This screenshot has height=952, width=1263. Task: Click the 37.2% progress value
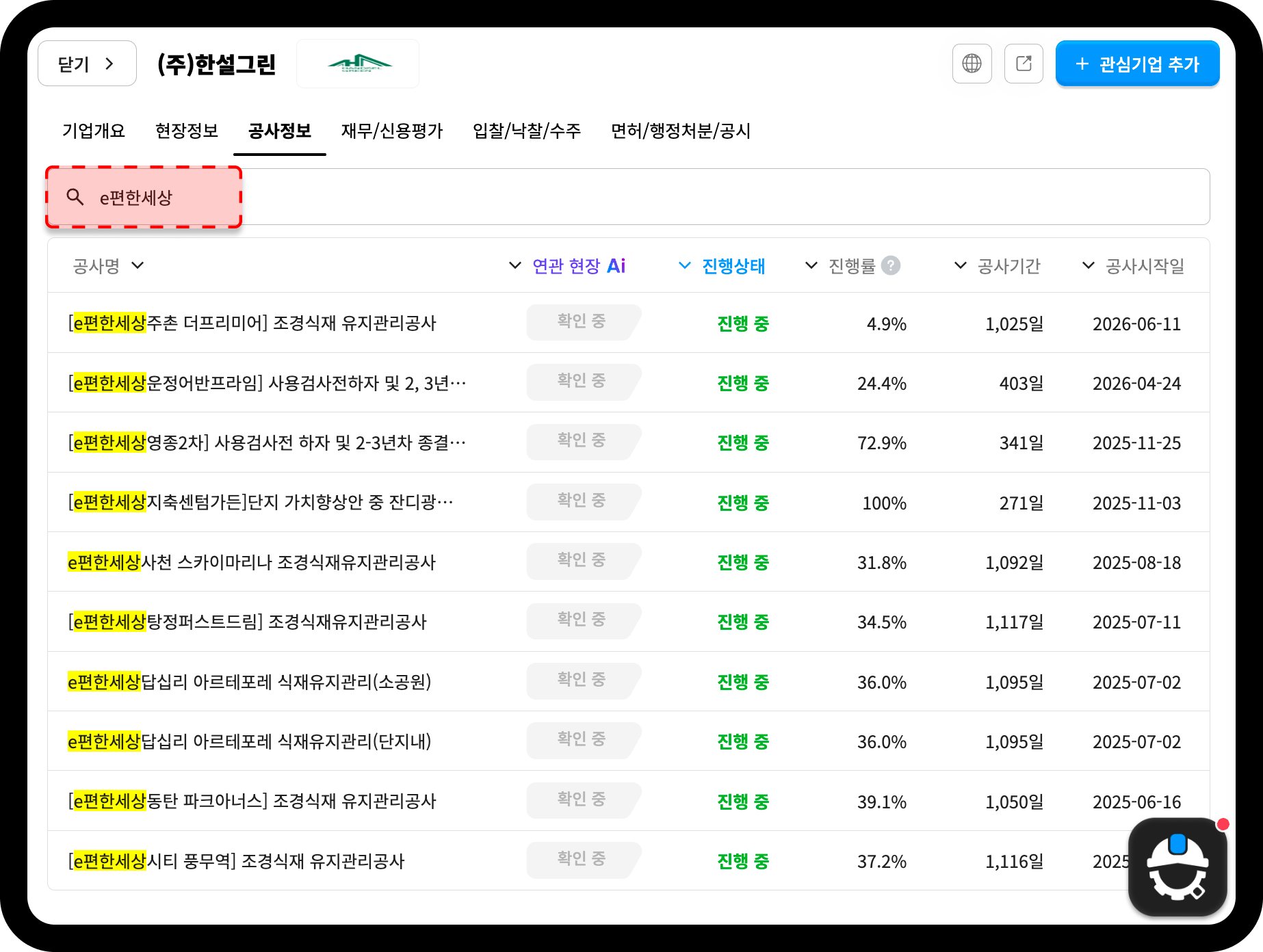882,862
